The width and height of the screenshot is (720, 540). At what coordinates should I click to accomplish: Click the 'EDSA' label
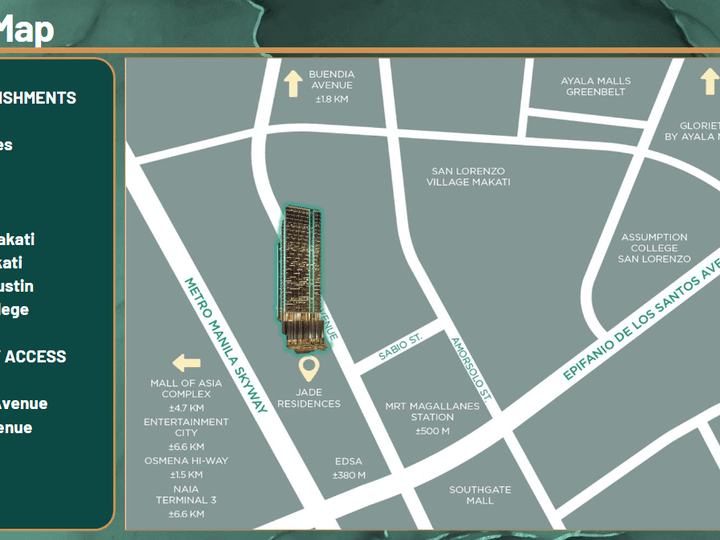(349, 461)
